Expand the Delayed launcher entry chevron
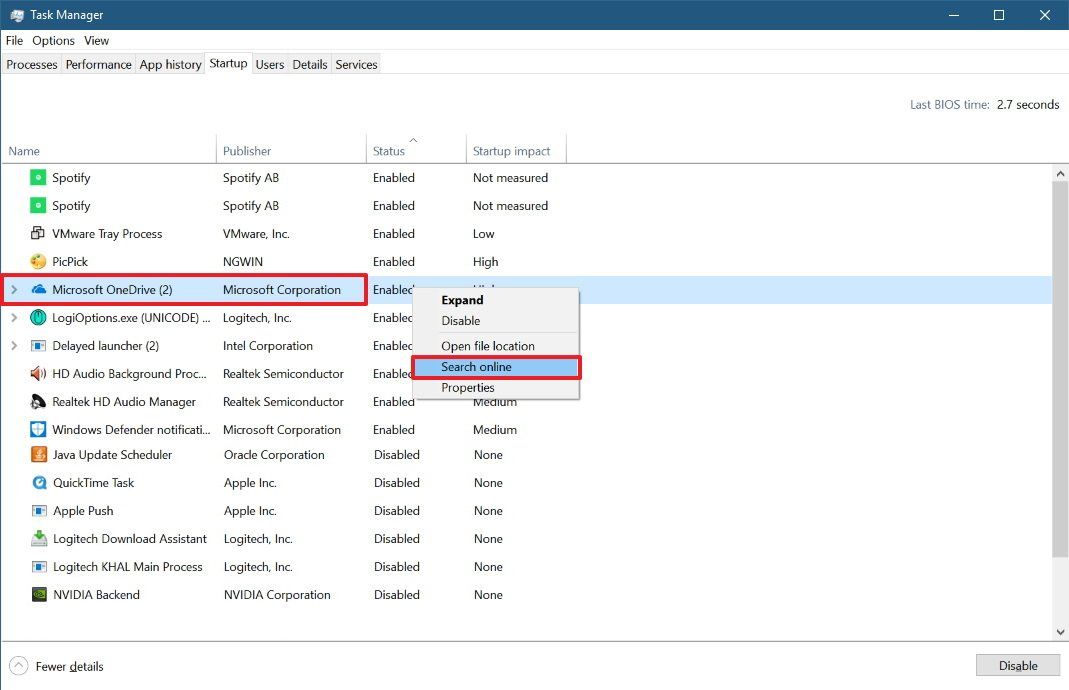 [x=13, y=345]
